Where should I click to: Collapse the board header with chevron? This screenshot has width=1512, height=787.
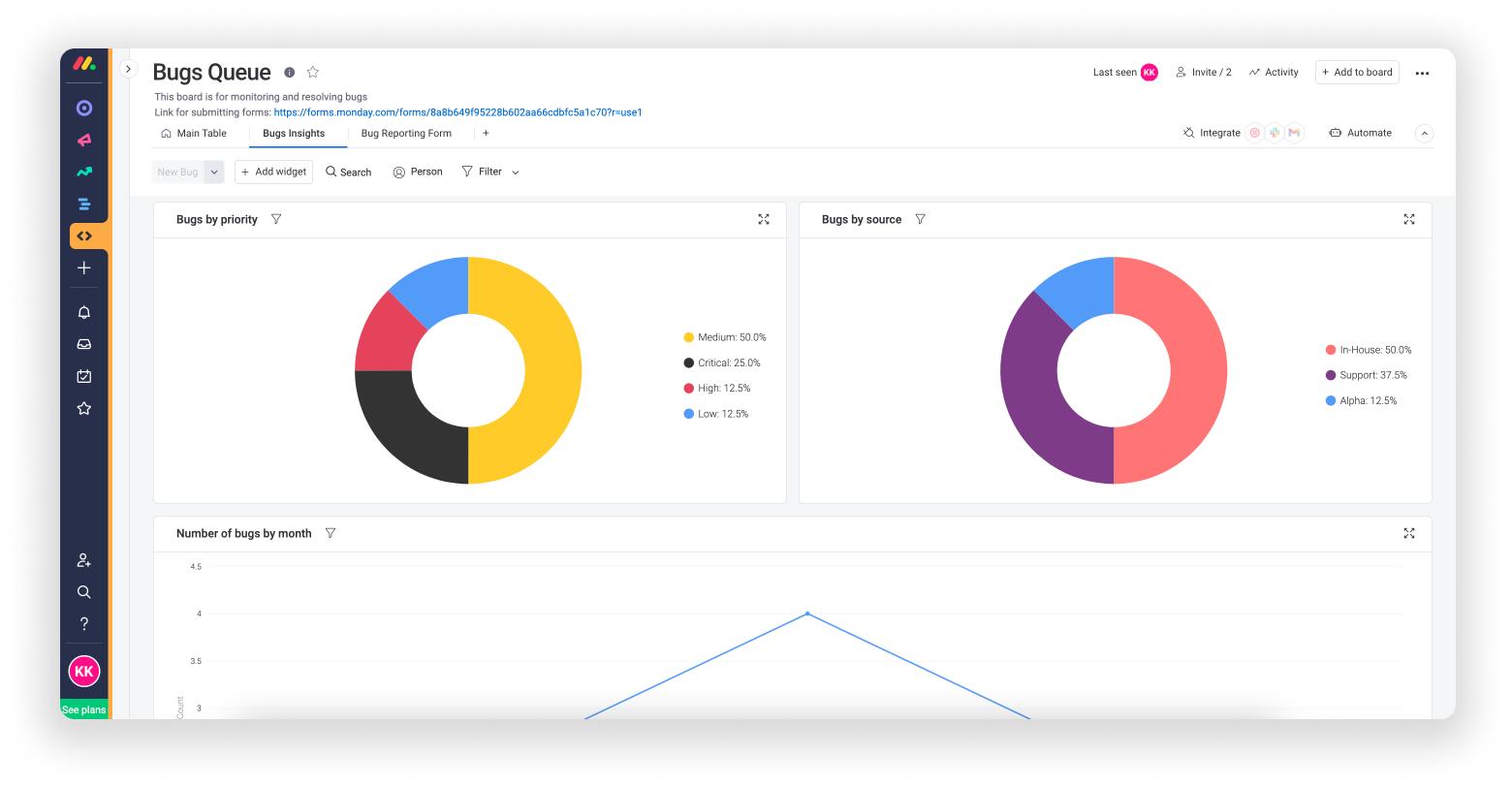click(x=1424, y=134)
